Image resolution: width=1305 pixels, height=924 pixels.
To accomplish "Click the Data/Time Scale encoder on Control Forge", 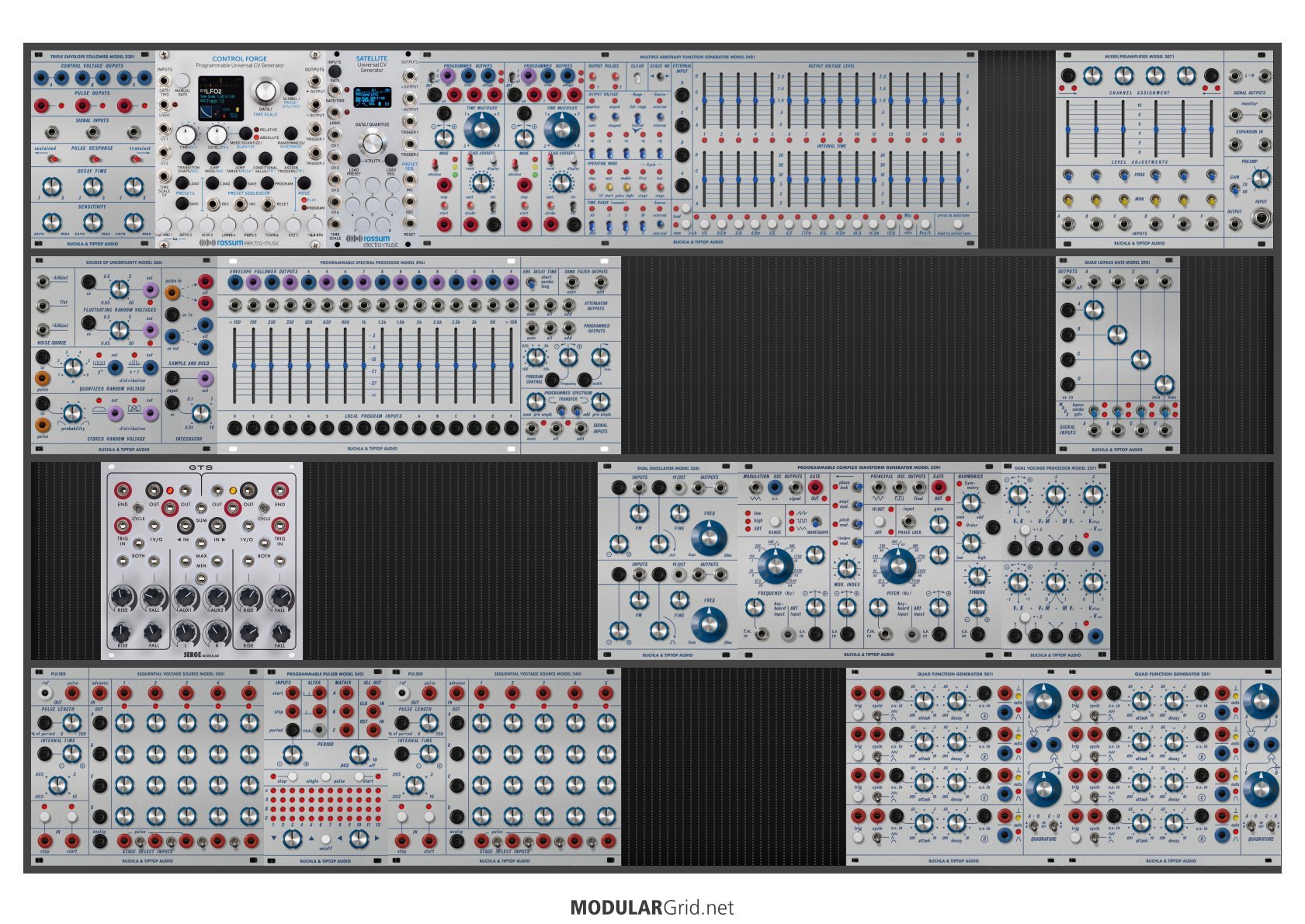I will point(265,90).
